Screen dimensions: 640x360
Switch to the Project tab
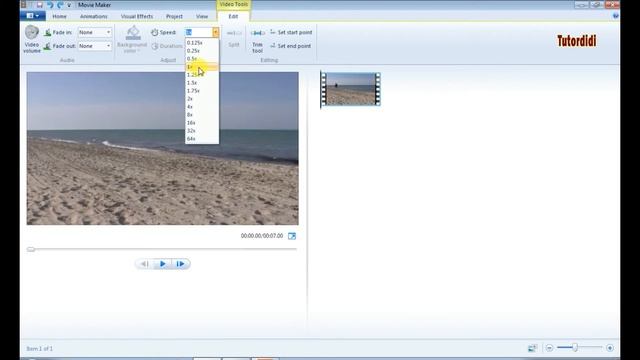174,16
